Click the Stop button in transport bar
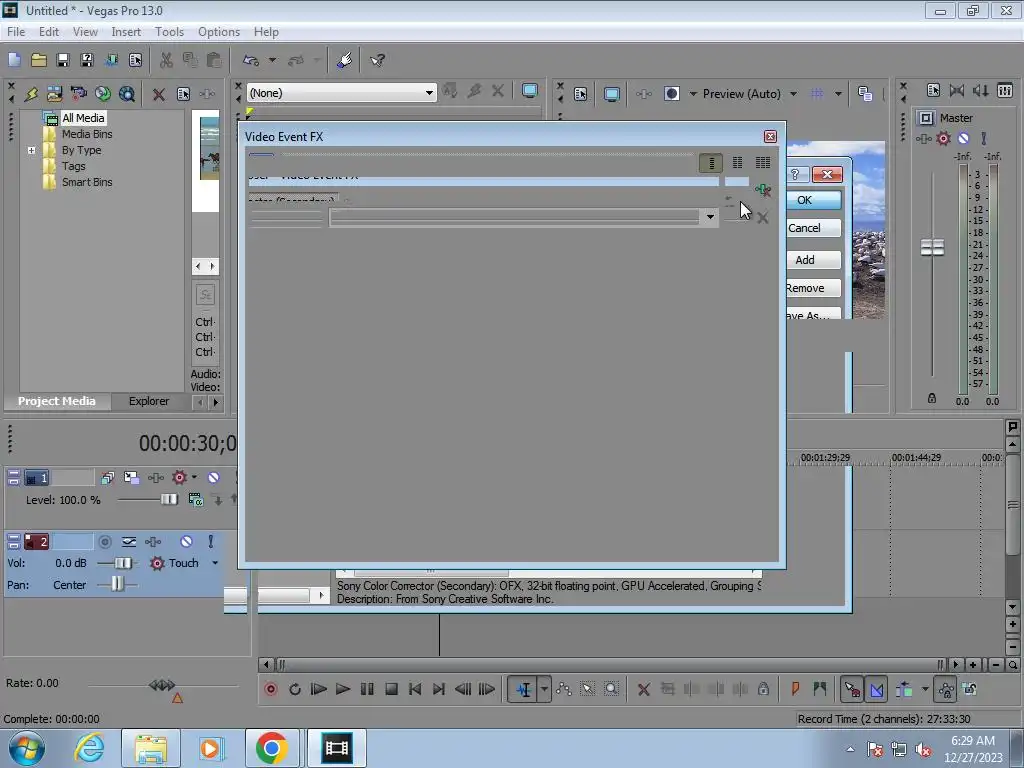This screenshot has width=1024, height=768. point(391,689)
